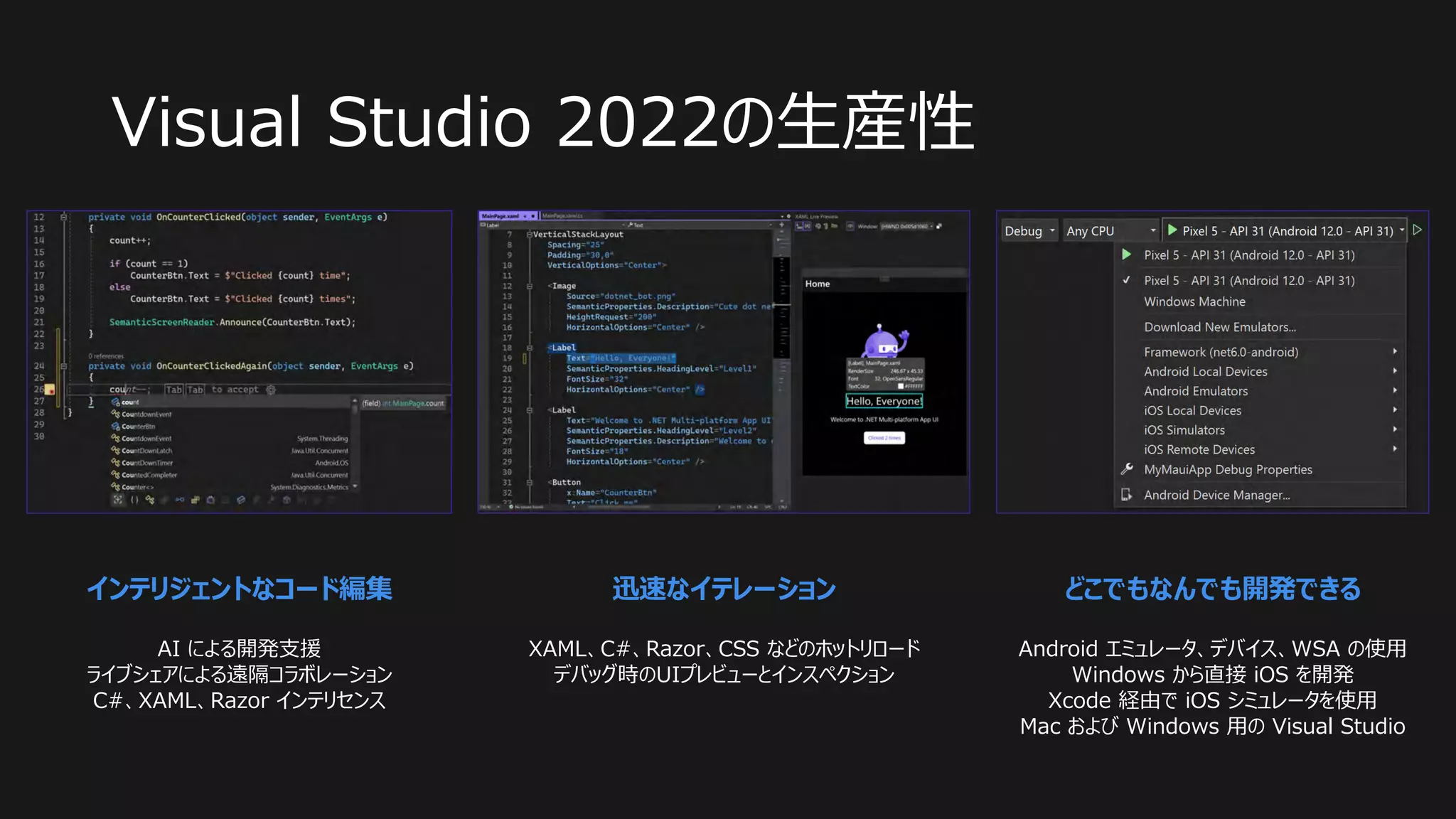Viewport: 1456px width, 819px height.
Task: Select the Pixel 5 menu entry with the green play icon
Action: point(1260,255)
